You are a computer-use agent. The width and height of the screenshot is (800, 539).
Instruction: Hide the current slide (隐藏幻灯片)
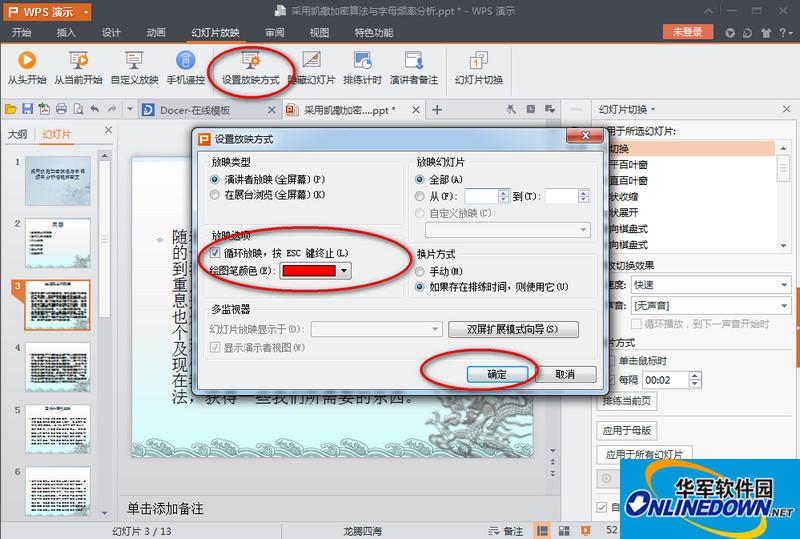pos(311,67)
